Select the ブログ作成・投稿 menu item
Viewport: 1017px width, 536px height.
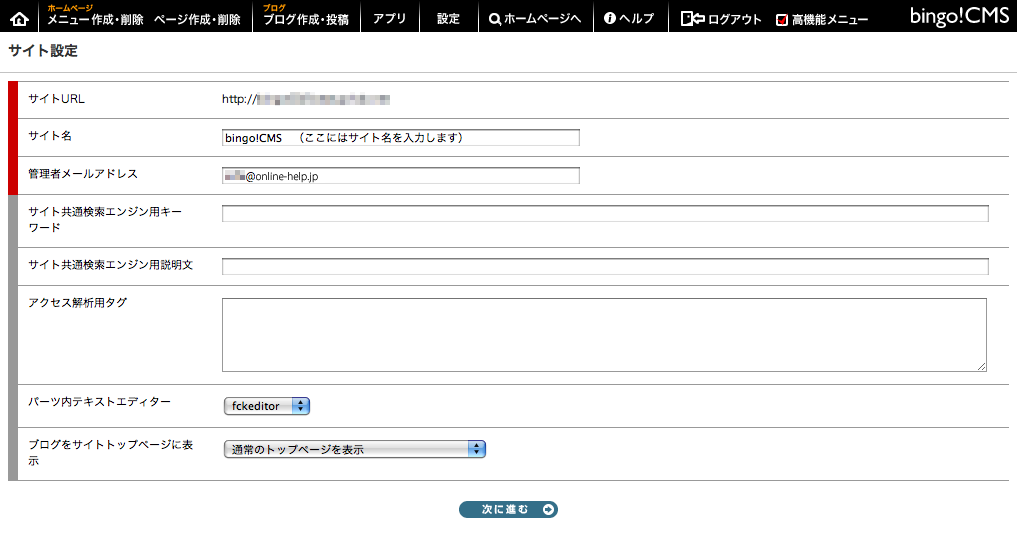[x=305, y=20]
